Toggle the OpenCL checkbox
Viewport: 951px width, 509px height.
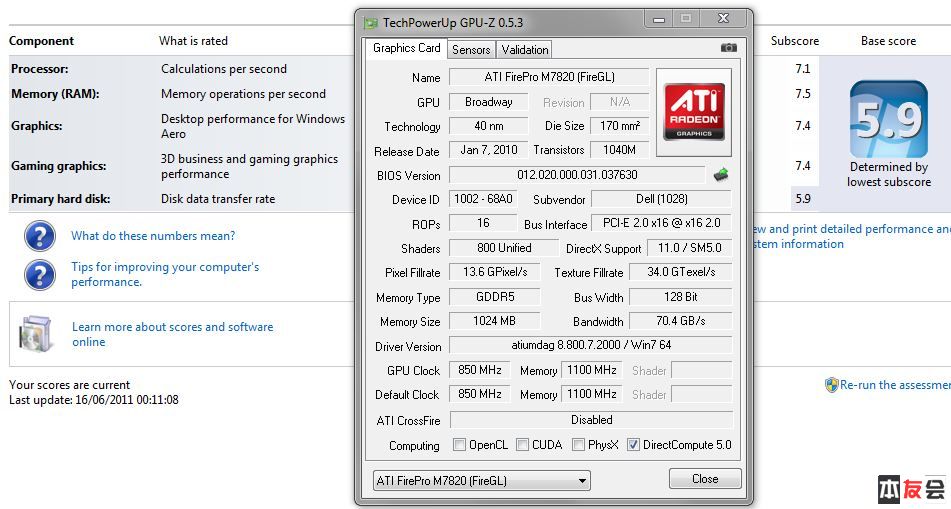point(459,445)
